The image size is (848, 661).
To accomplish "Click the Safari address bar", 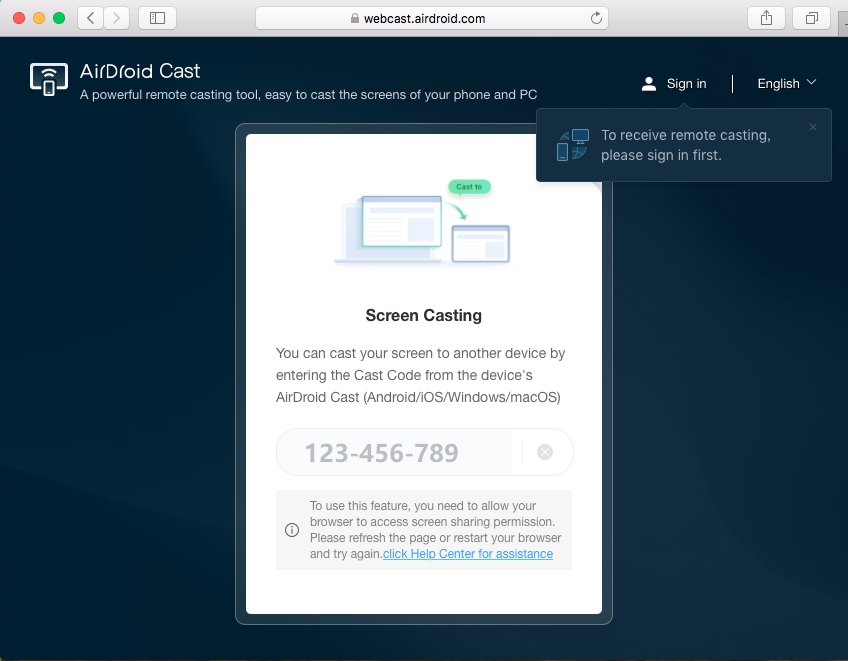I will [x=432, y=17].
